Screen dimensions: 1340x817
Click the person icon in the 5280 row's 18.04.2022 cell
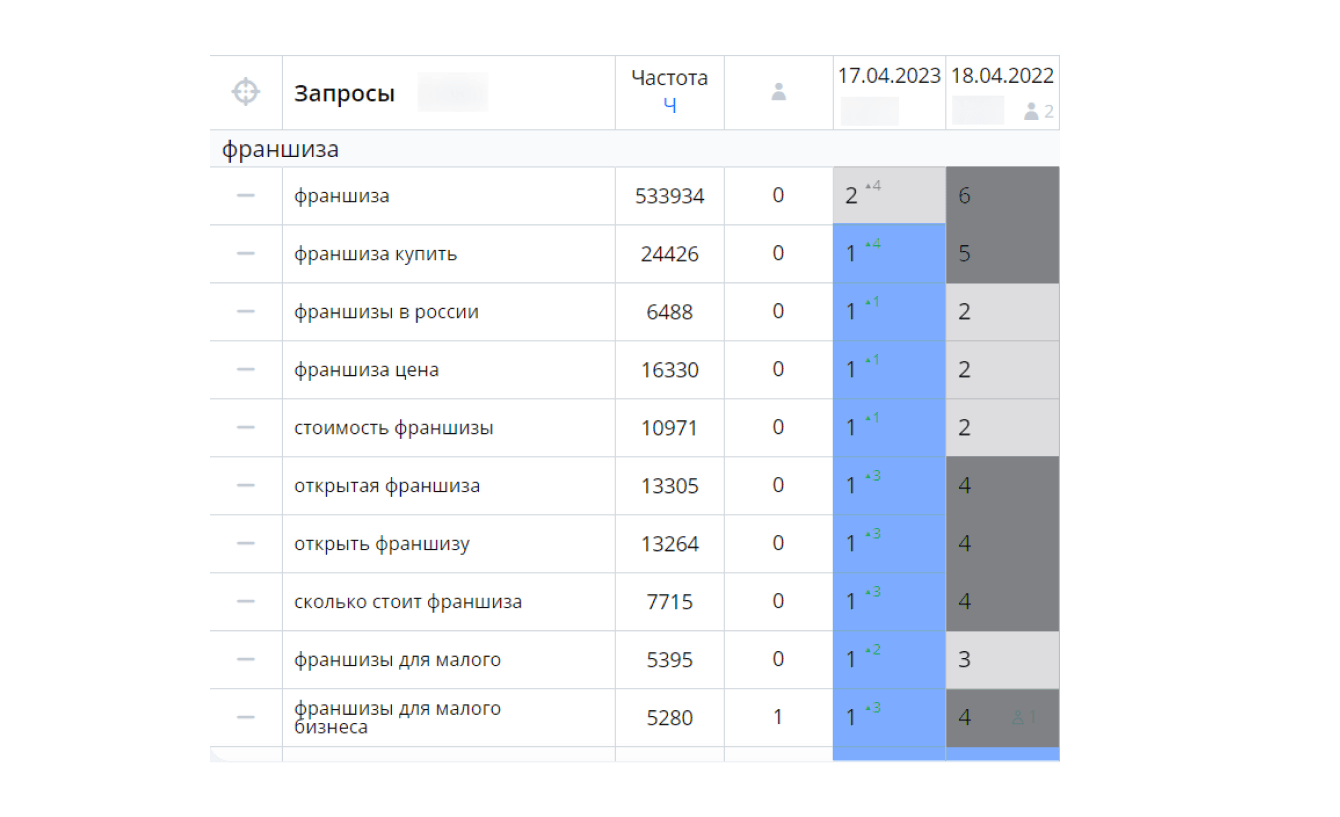pos(1019,717)
